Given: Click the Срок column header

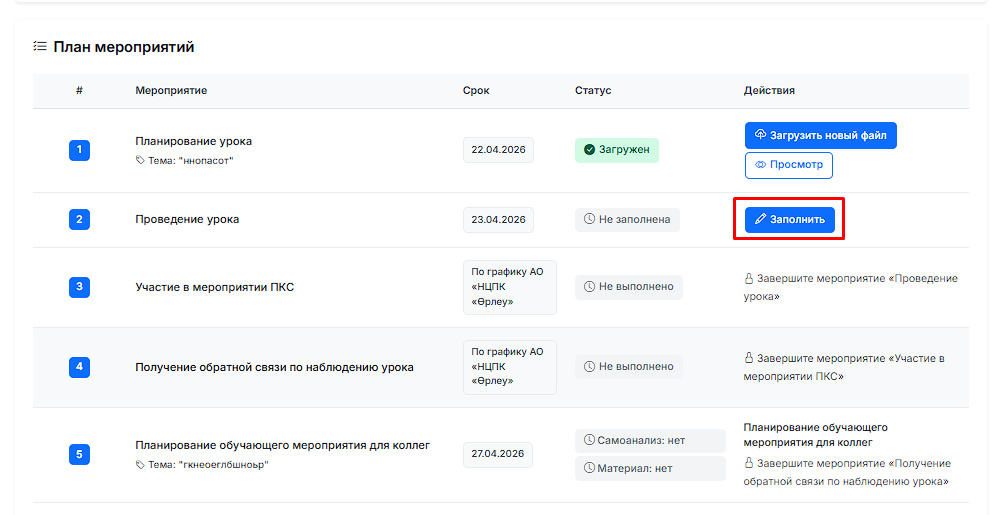Looking at the screenshot, I should [x=476, y=90].
